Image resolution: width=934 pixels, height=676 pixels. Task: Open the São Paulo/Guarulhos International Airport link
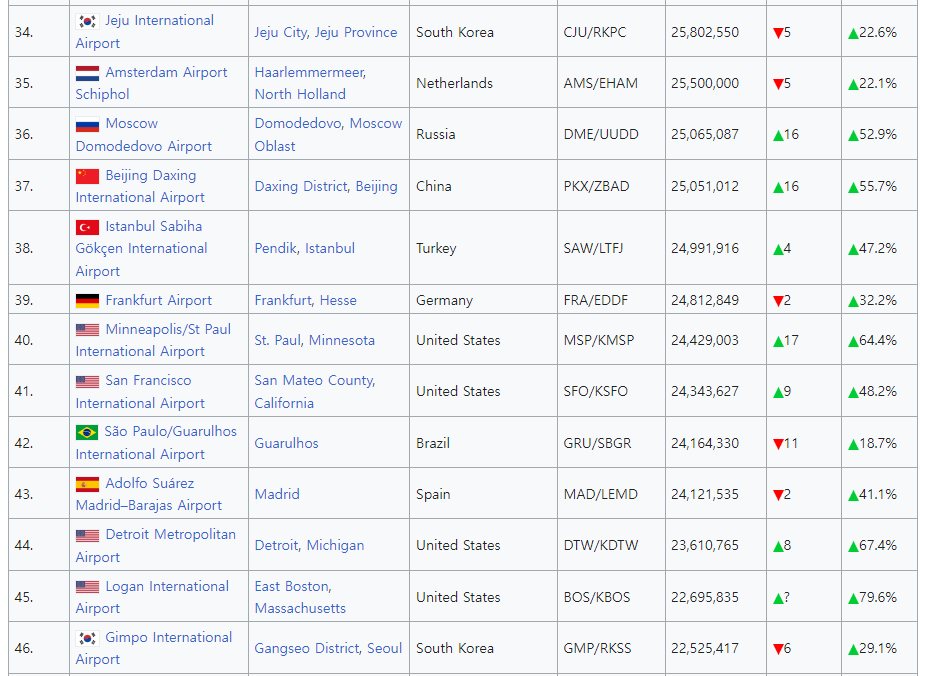(156, 443)
